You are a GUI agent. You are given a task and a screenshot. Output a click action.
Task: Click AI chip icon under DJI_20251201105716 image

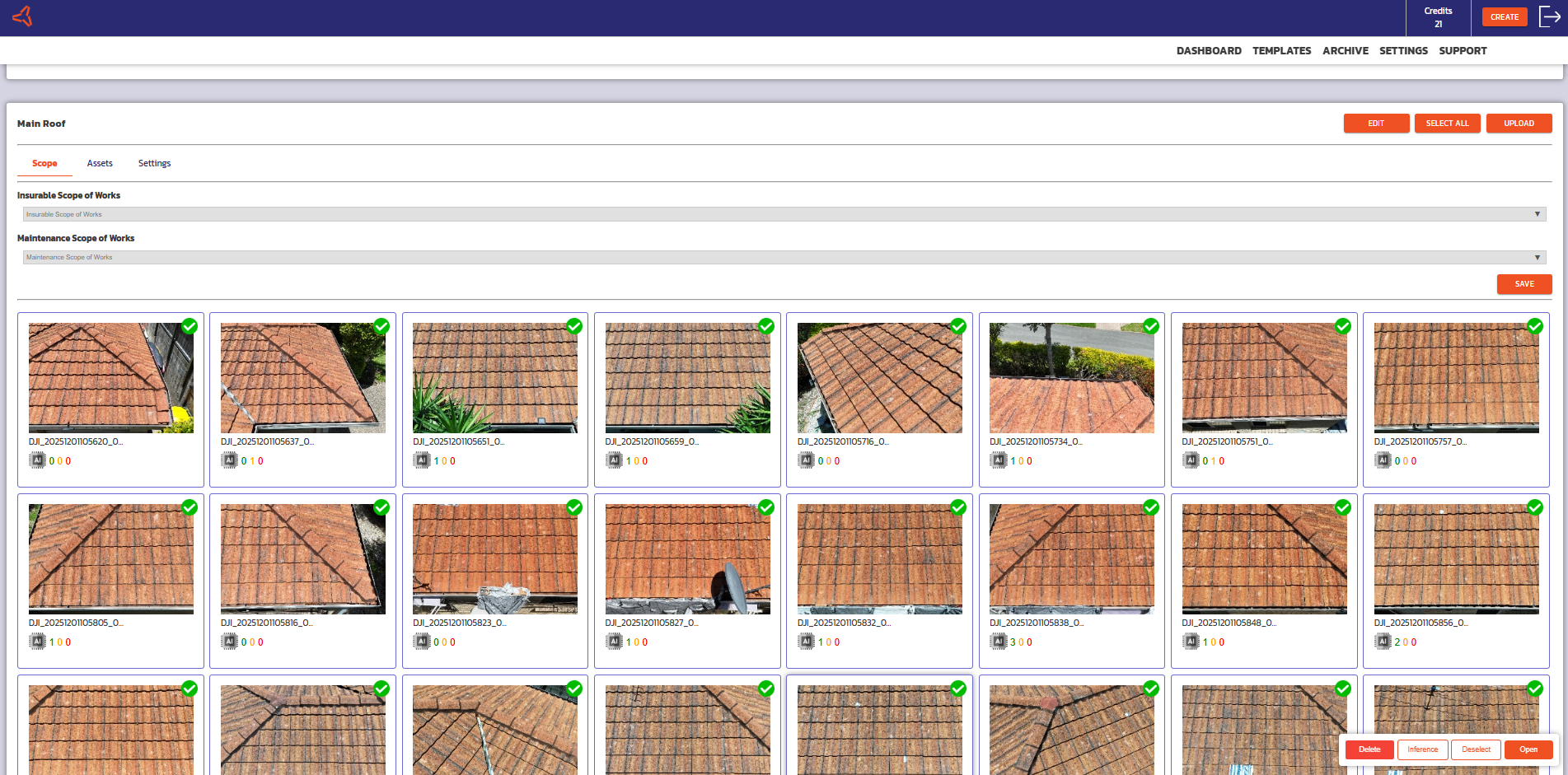tap(806, 460)
